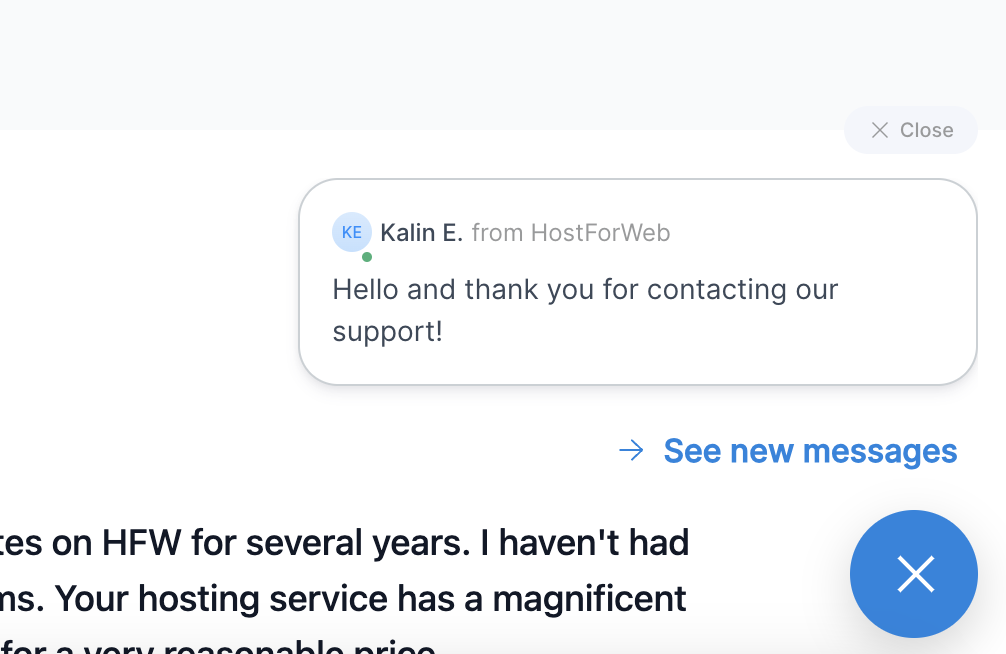1006x654 pixels.
Task: Select the agent name Kalin E.
Action: 421,233
